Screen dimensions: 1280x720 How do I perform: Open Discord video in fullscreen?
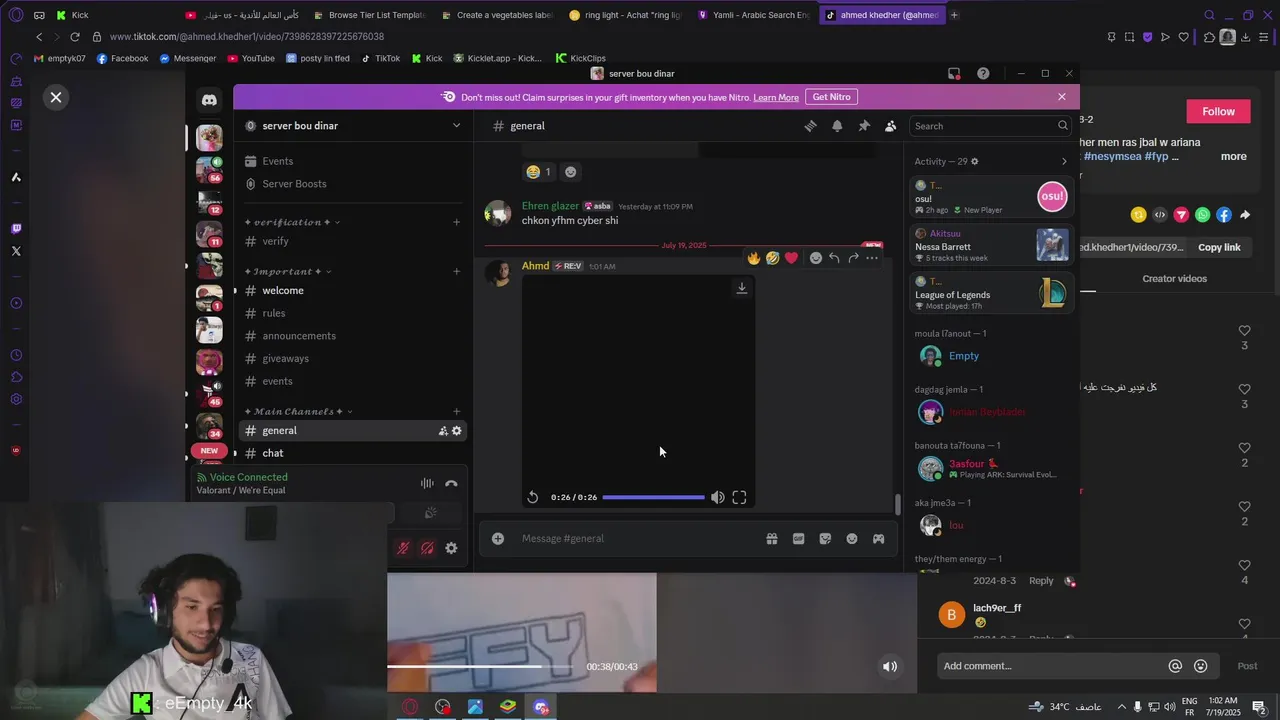(x=739, y=497)
